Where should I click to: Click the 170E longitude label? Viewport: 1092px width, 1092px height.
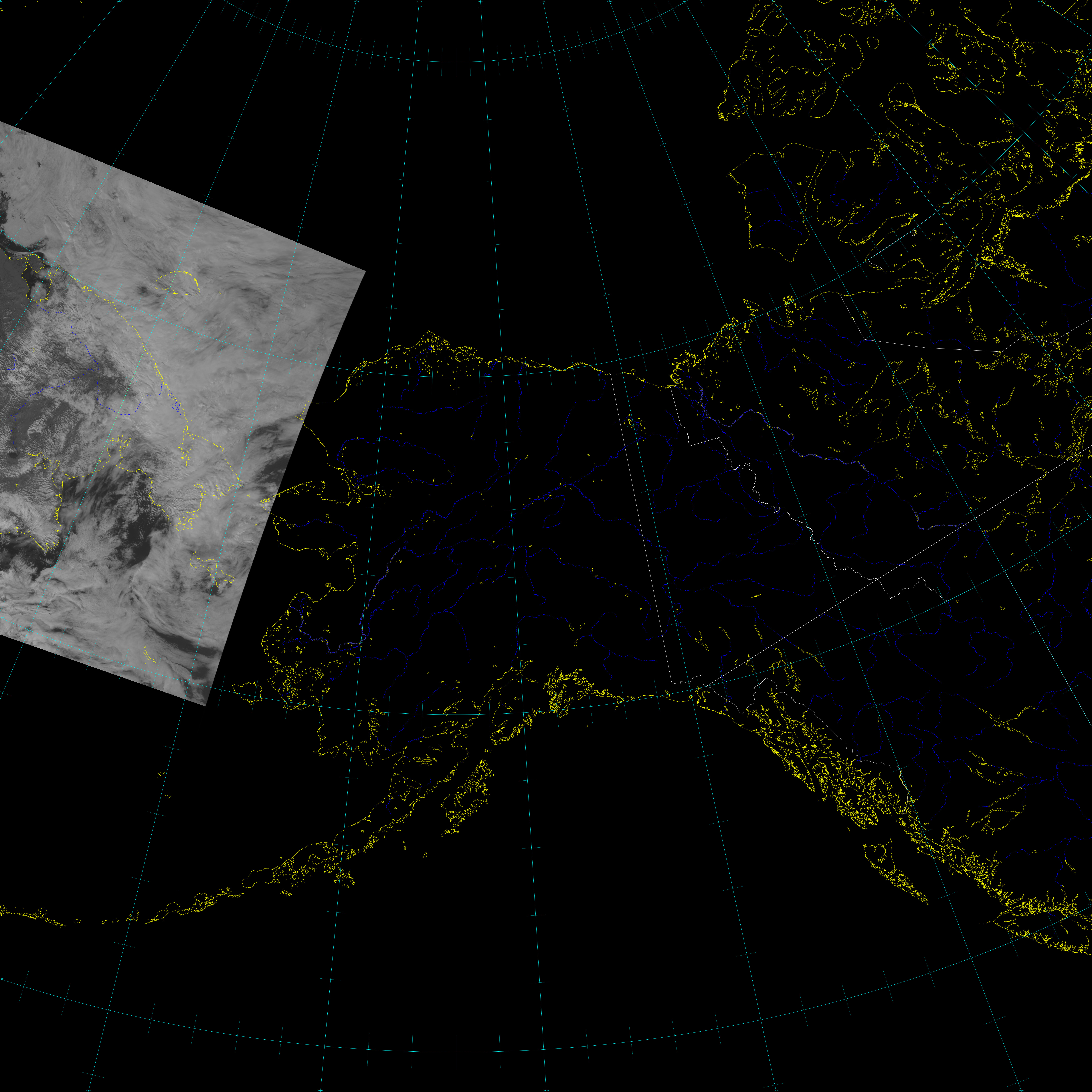coord(211,2)
